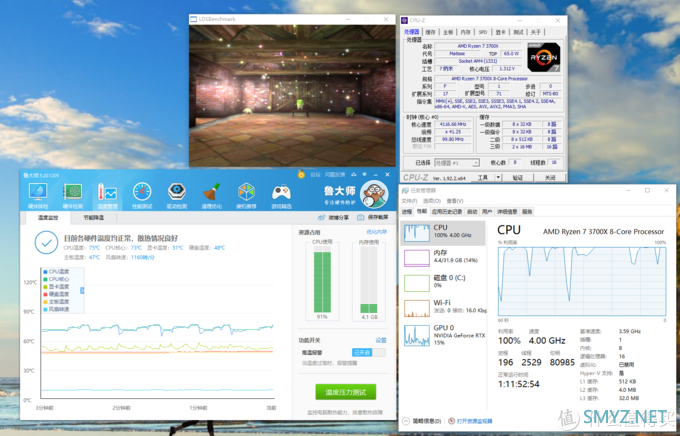
Task: Toggle 显卡温度 legend item in chart
Action: click(x=56, y=287)
